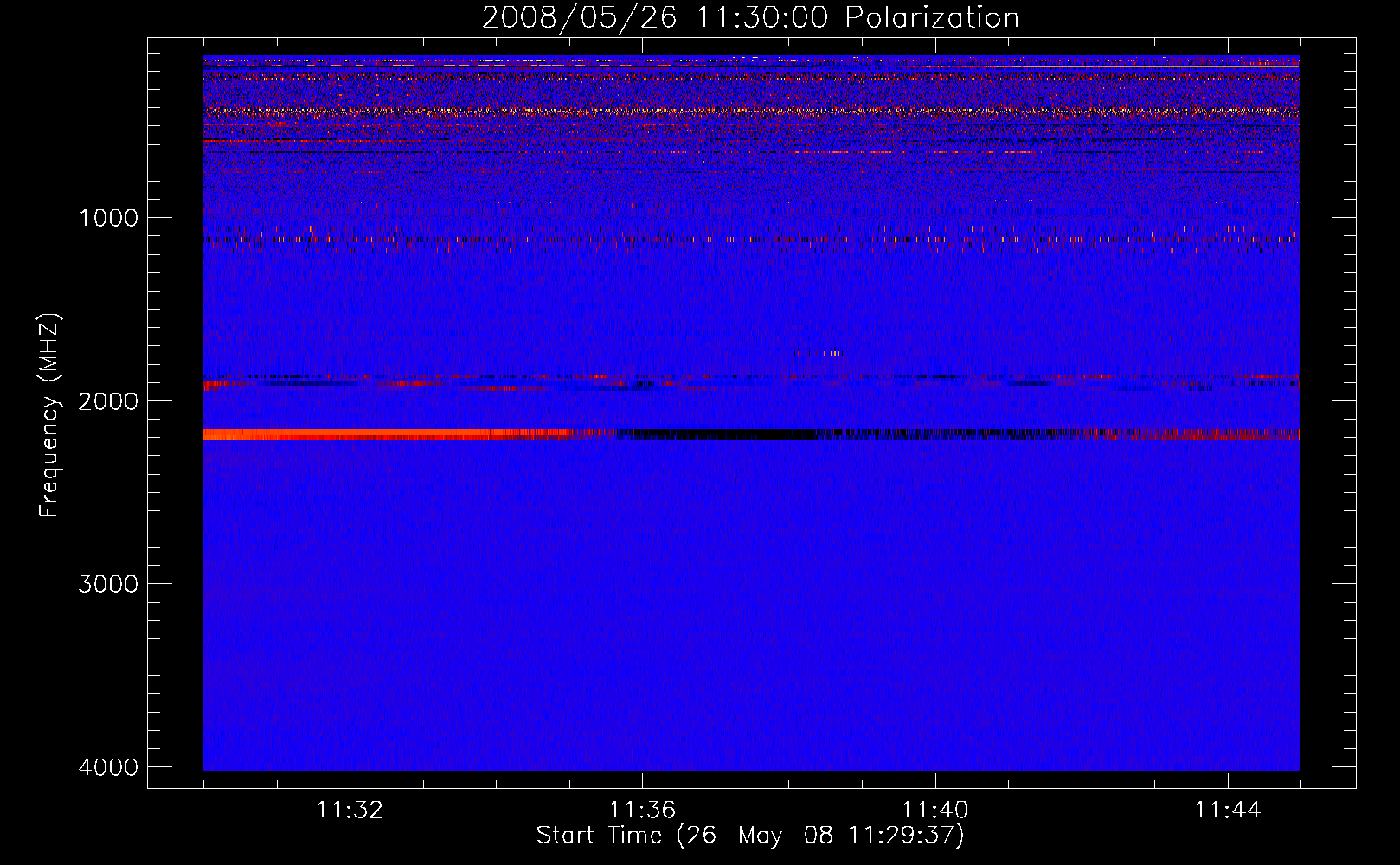Click the dotted interference line near 1100 MHz
Viewport: 1400px width, 865px height.
[x=751, y=239]
